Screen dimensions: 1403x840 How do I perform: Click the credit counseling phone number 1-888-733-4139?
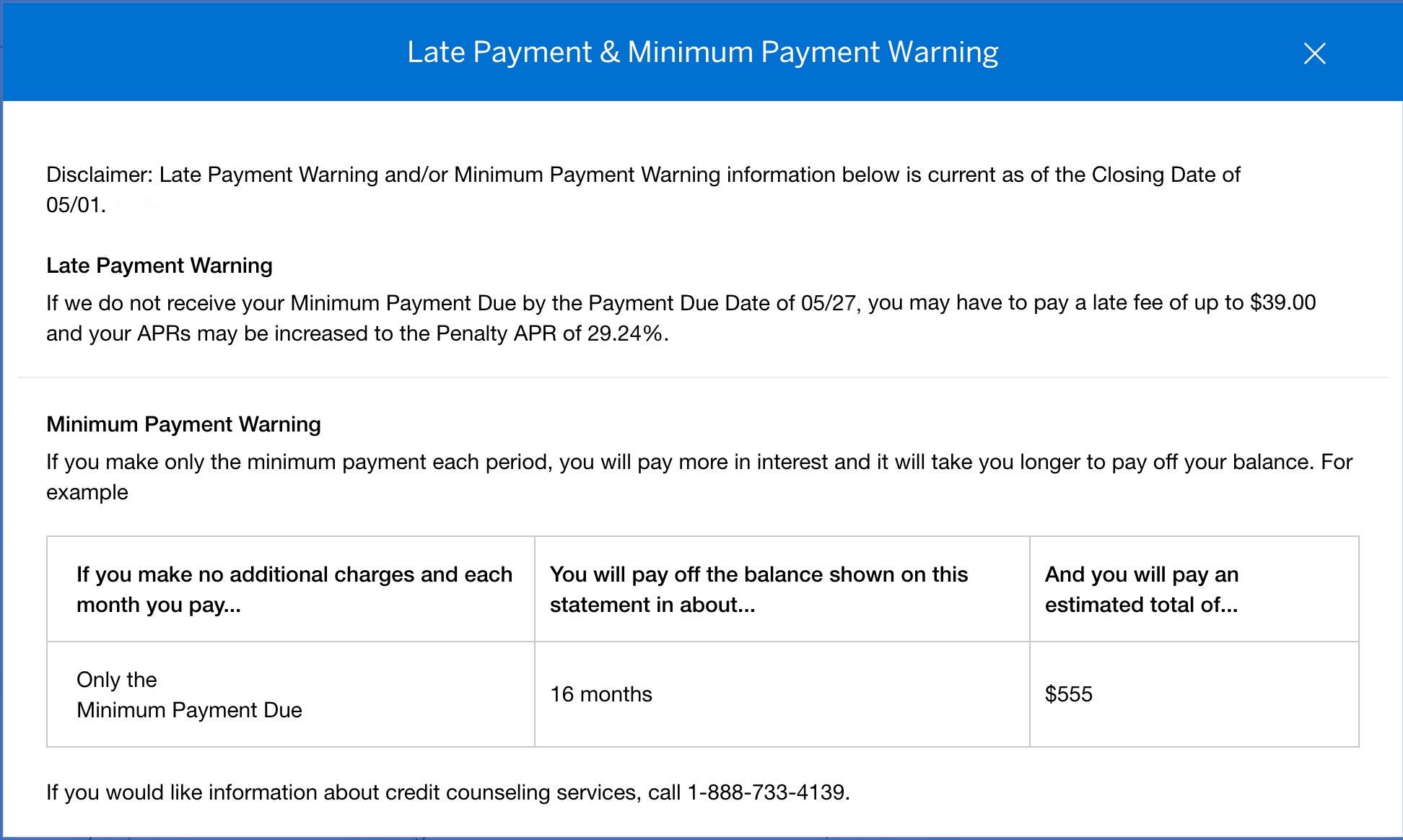tap(766, 792)
